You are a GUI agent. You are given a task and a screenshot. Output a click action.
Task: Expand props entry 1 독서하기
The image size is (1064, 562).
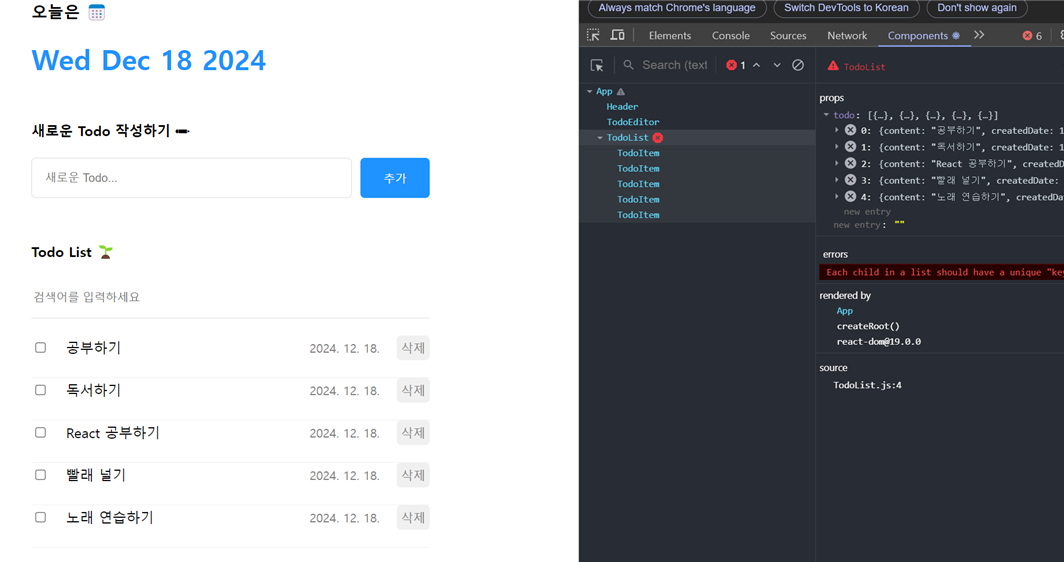837,147
